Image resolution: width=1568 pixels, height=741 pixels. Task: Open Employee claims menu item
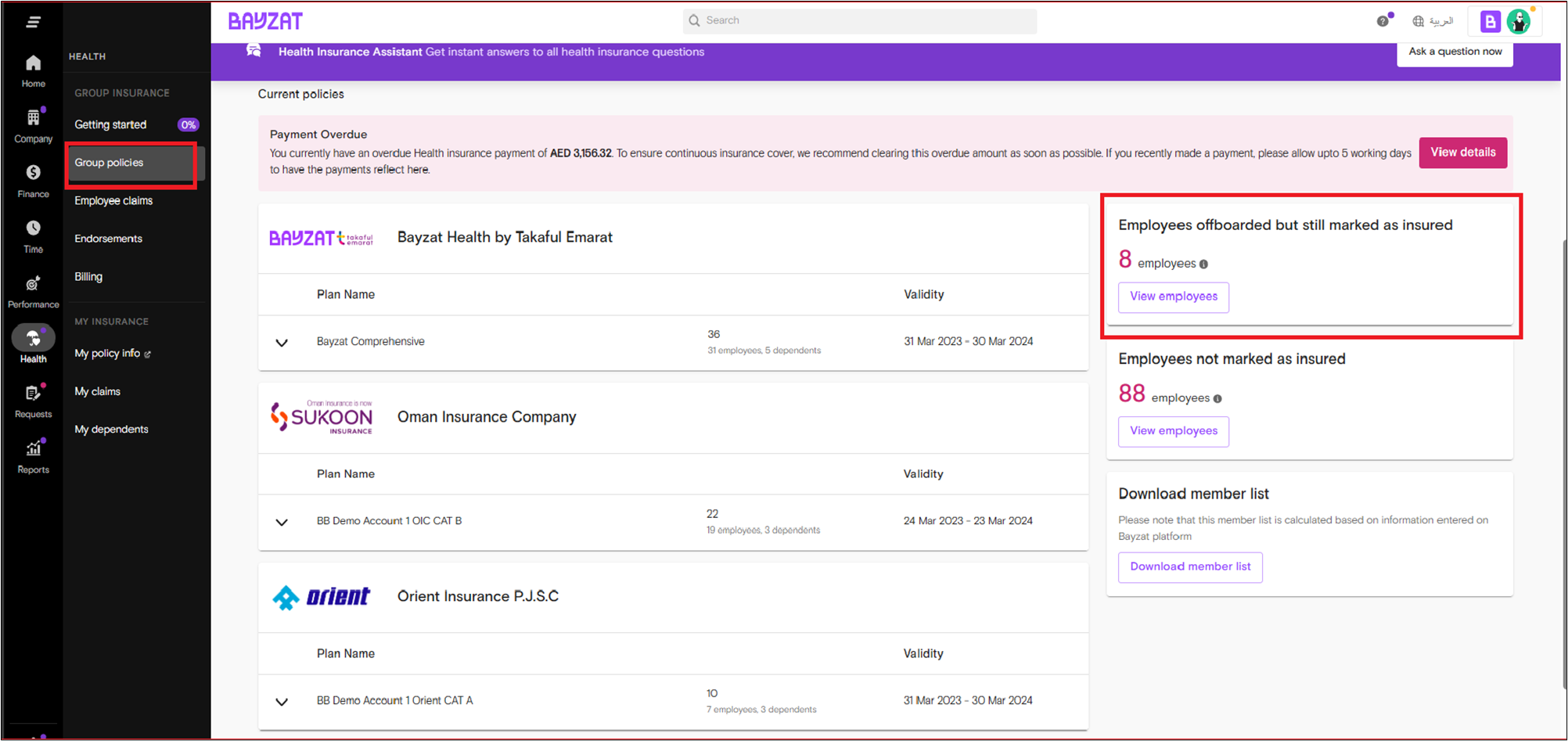pyautogui.click(x=113, y=201)
